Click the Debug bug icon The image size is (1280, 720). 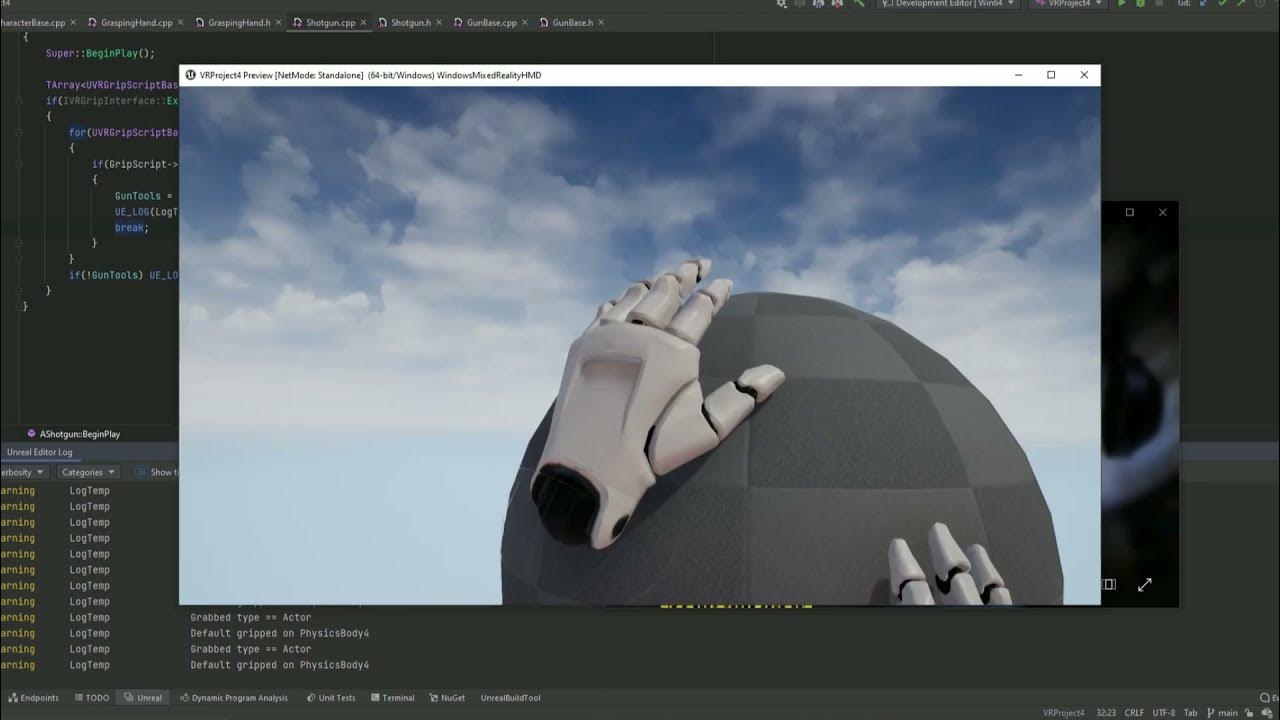point(1140,4)
